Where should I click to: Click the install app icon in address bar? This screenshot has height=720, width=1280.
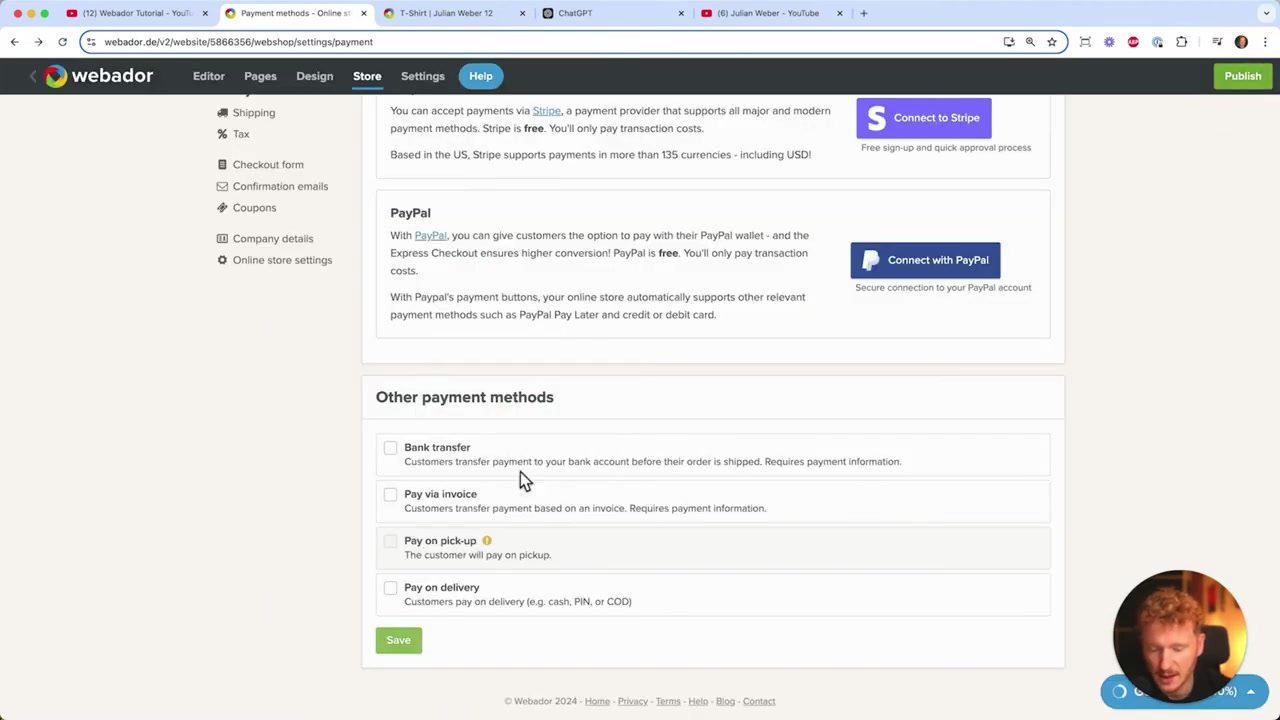click(1009, 42)
